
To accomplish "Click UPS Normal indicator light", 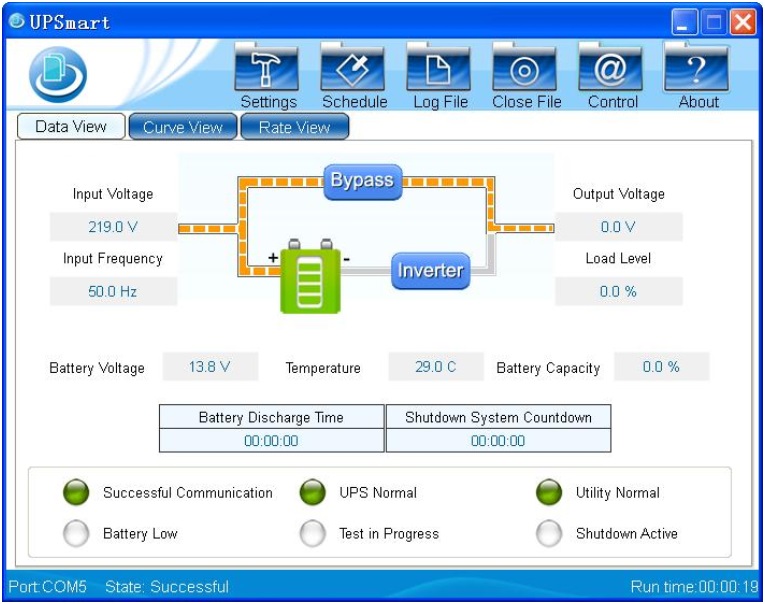I will click(x=313, y=492).
